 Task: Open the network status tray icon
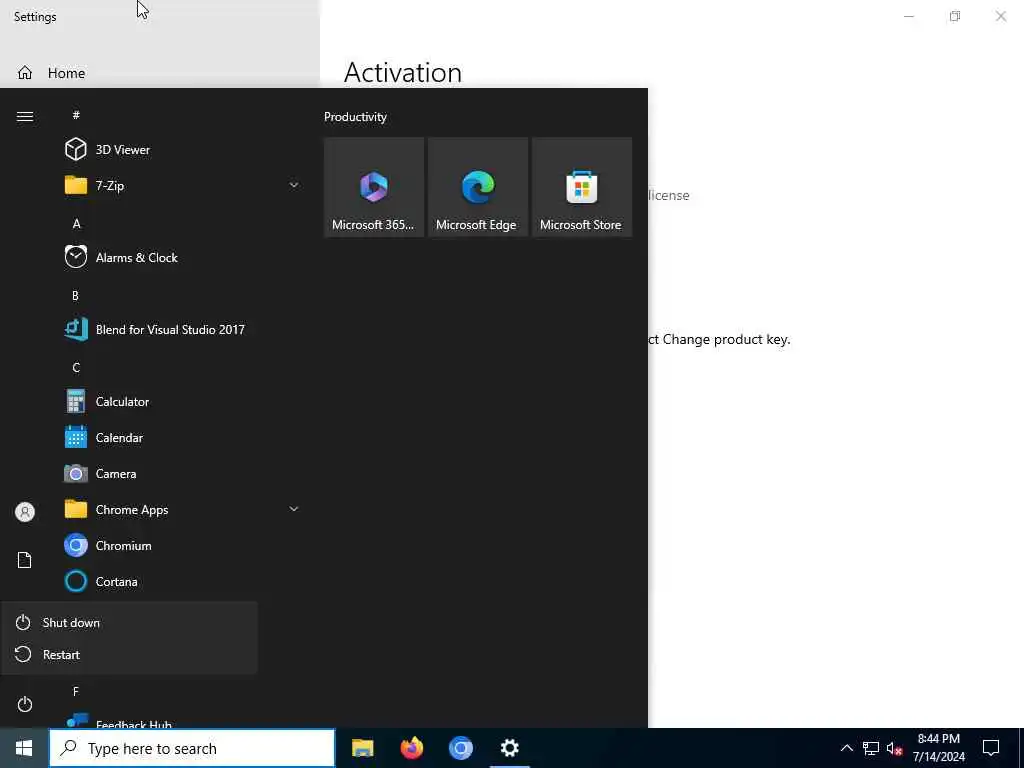[x=871, y=748]
